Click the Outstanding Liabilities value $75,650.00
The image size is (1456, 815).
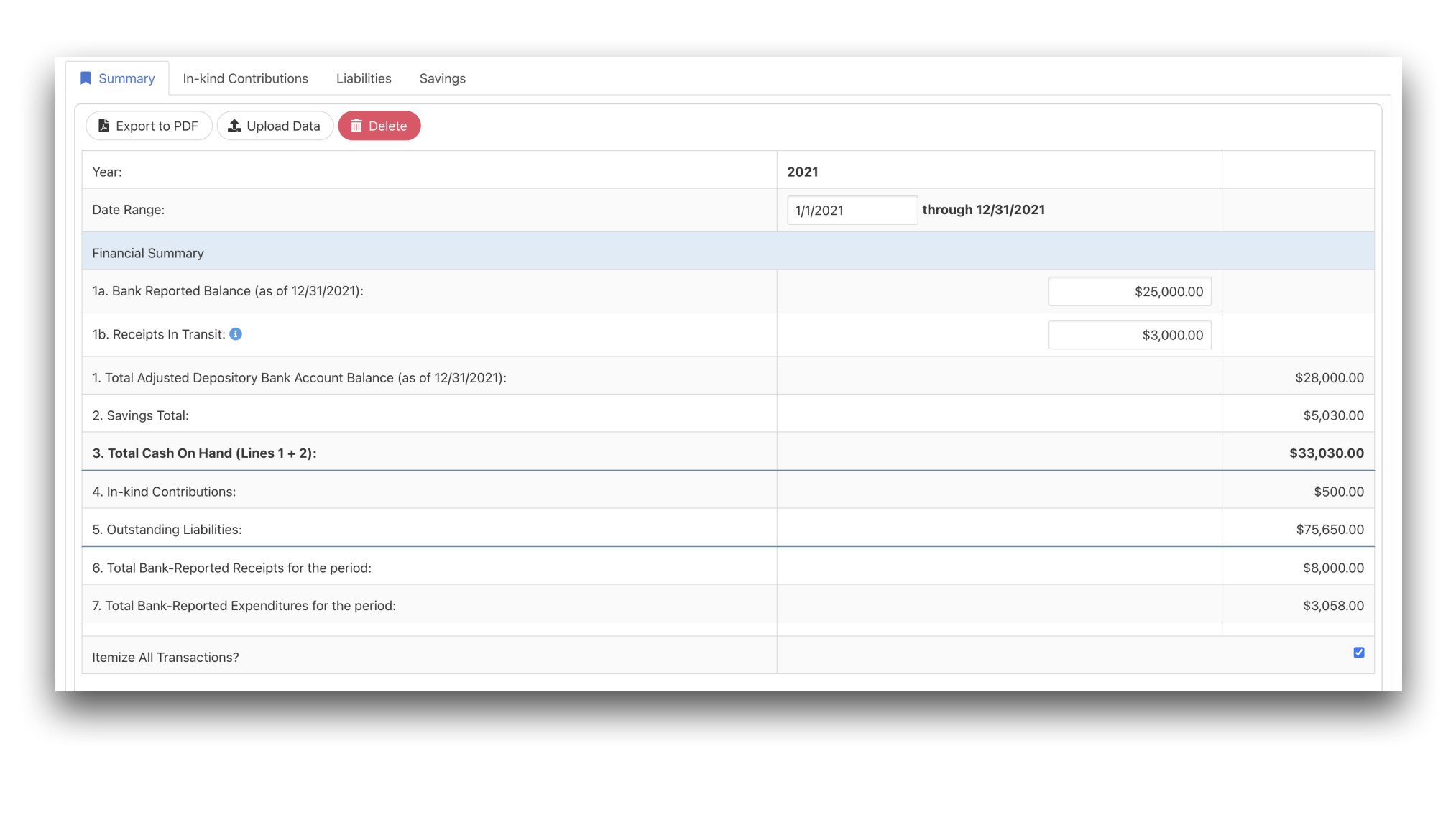[x=1330, y=530]
